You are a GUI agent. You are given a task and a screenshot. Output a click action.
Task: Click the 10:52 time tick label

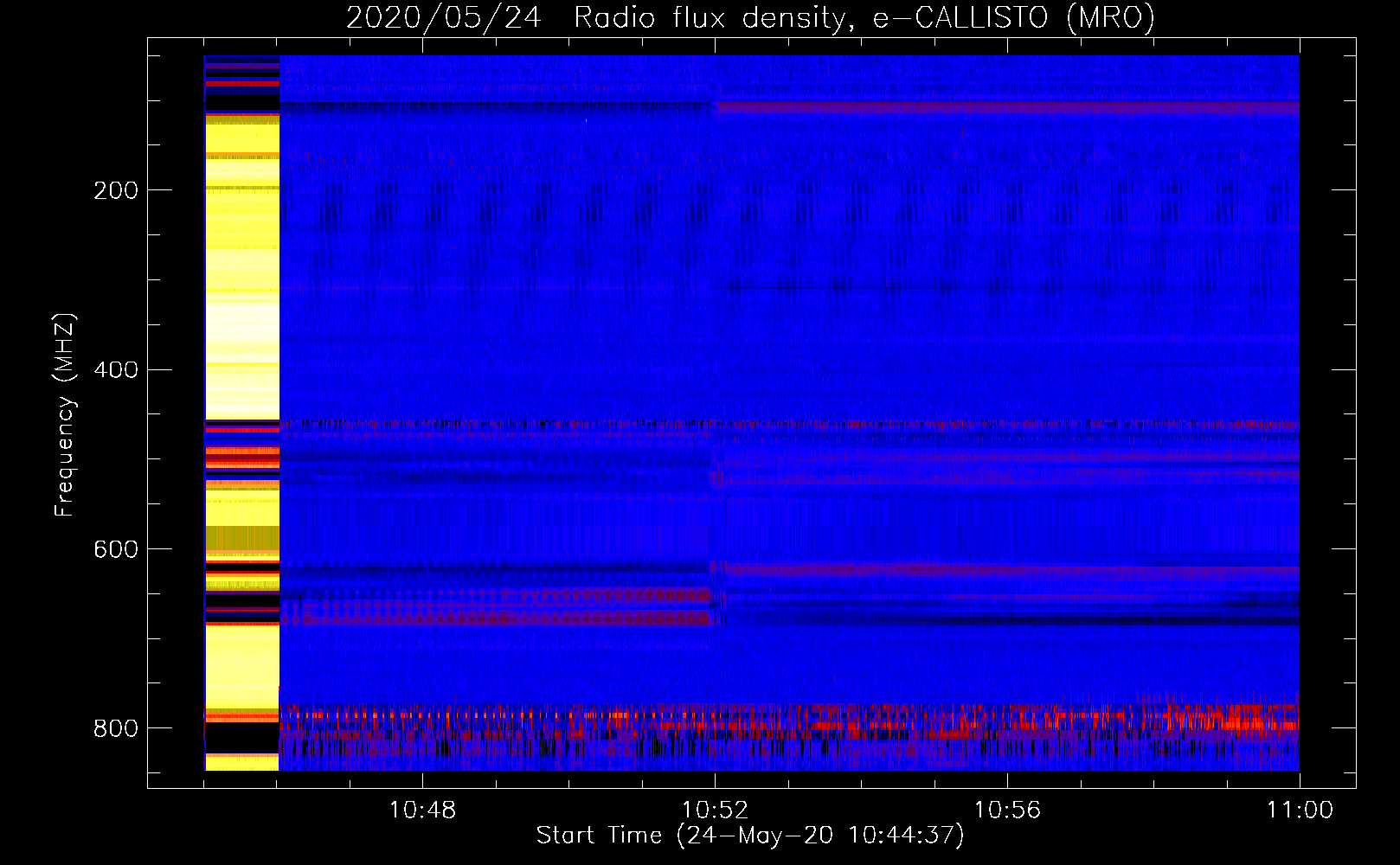point(715,811)
